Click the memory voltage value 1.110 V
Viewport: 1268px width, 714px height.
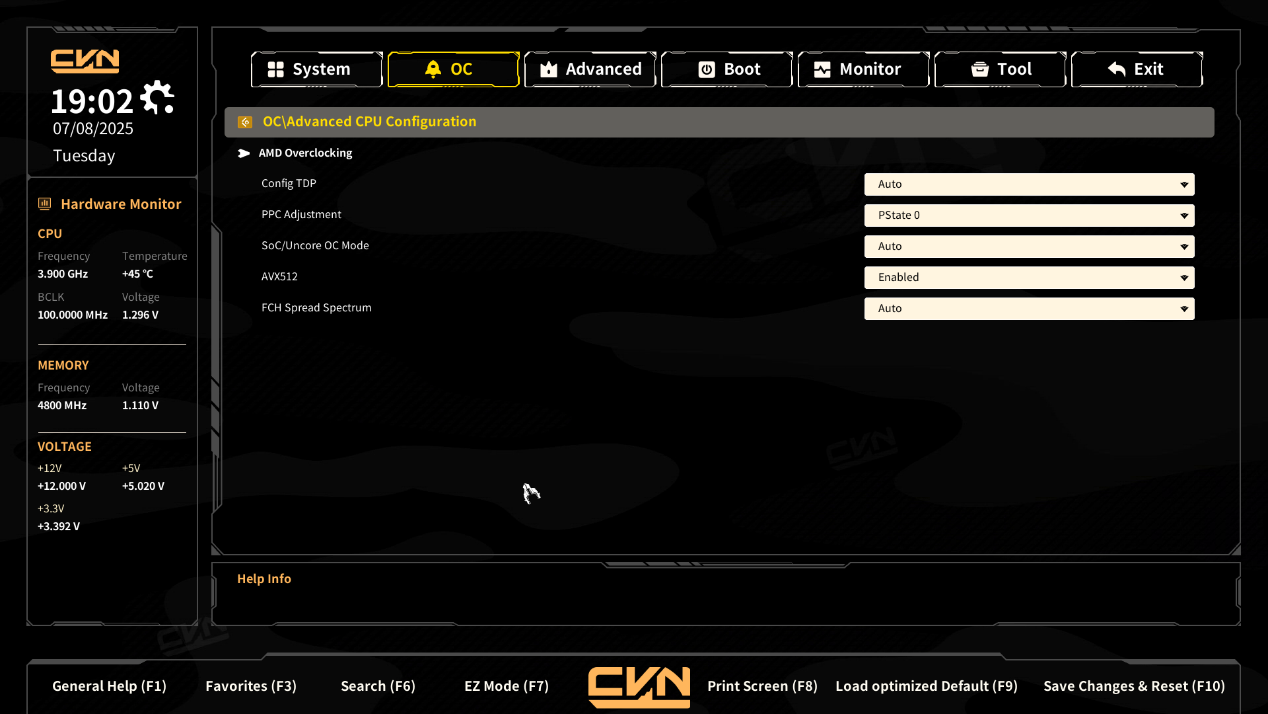(x=140, y=406)
